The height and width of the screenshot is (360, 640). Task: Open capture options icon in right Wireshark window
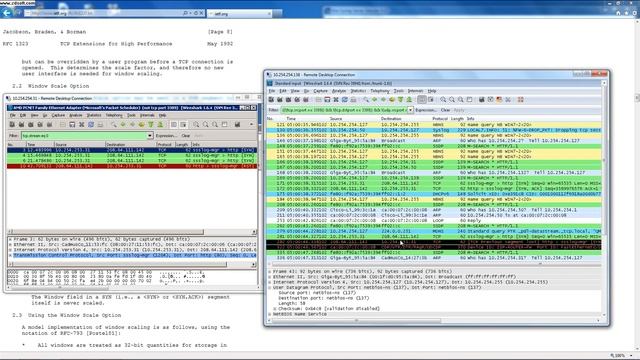[x=280, y=100]
